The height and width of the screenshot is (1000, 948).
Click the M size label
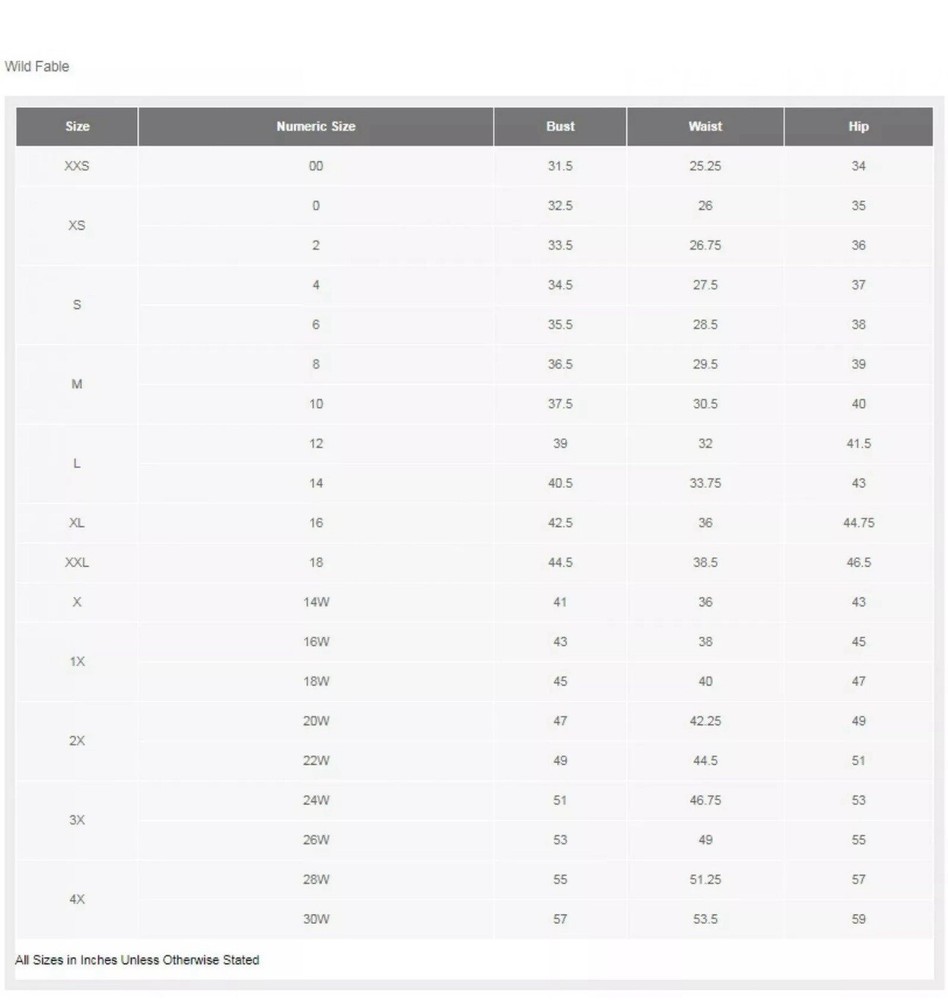pyautogui.click(x=77, y=384)
